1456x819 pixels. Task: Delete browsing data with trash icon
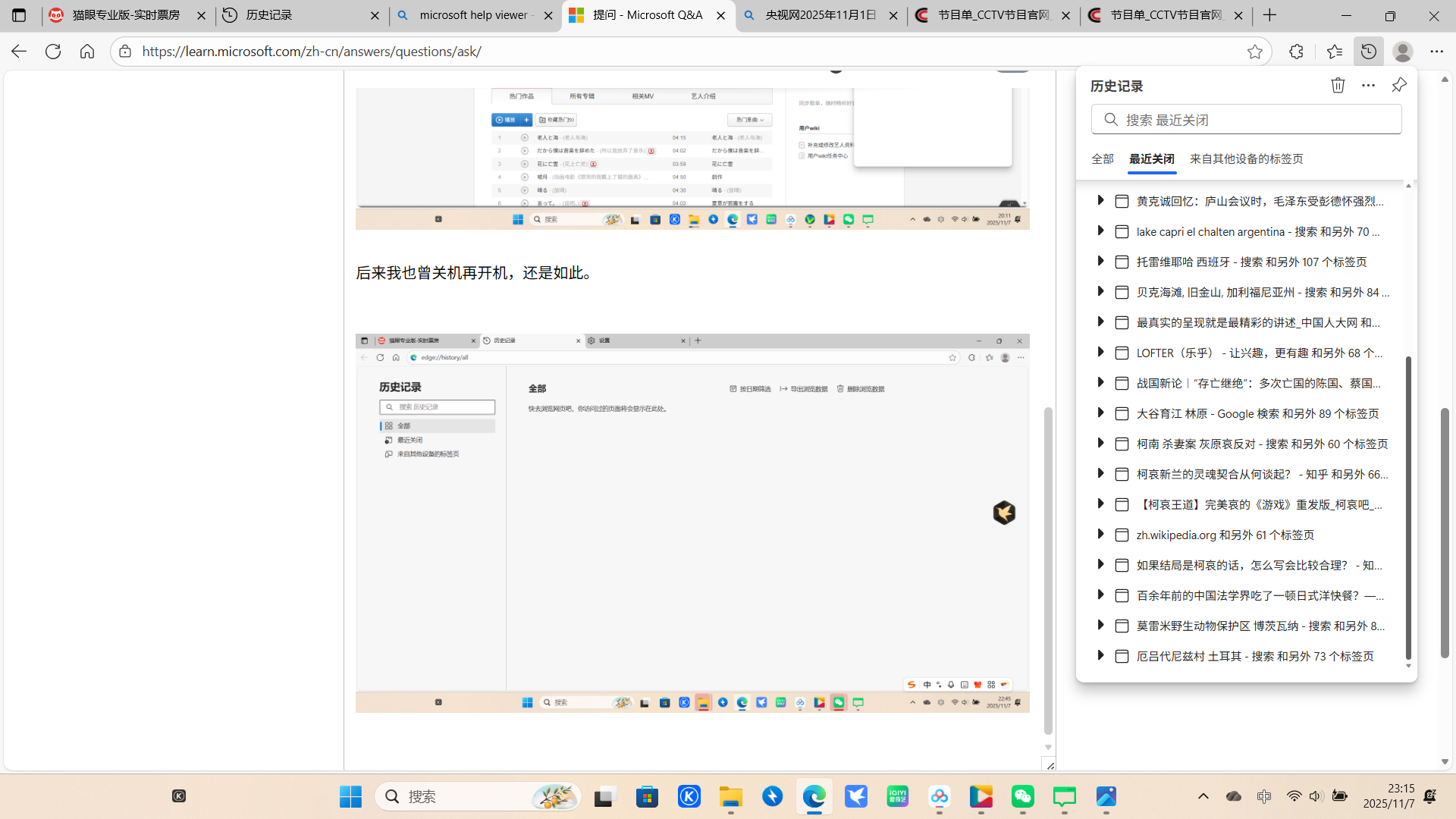[x=1338, y=86]
